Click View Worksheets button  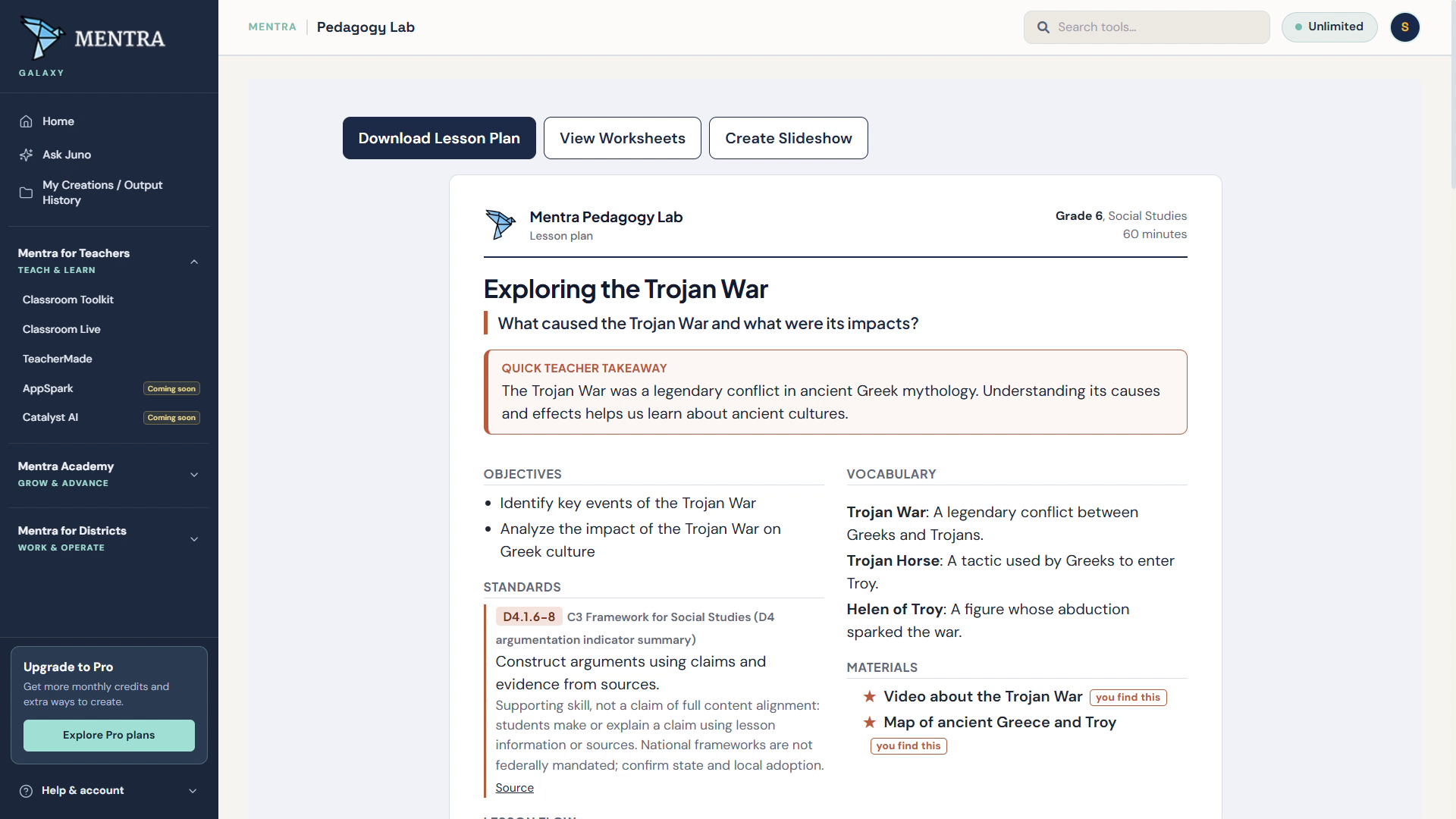tap(623, 138)
